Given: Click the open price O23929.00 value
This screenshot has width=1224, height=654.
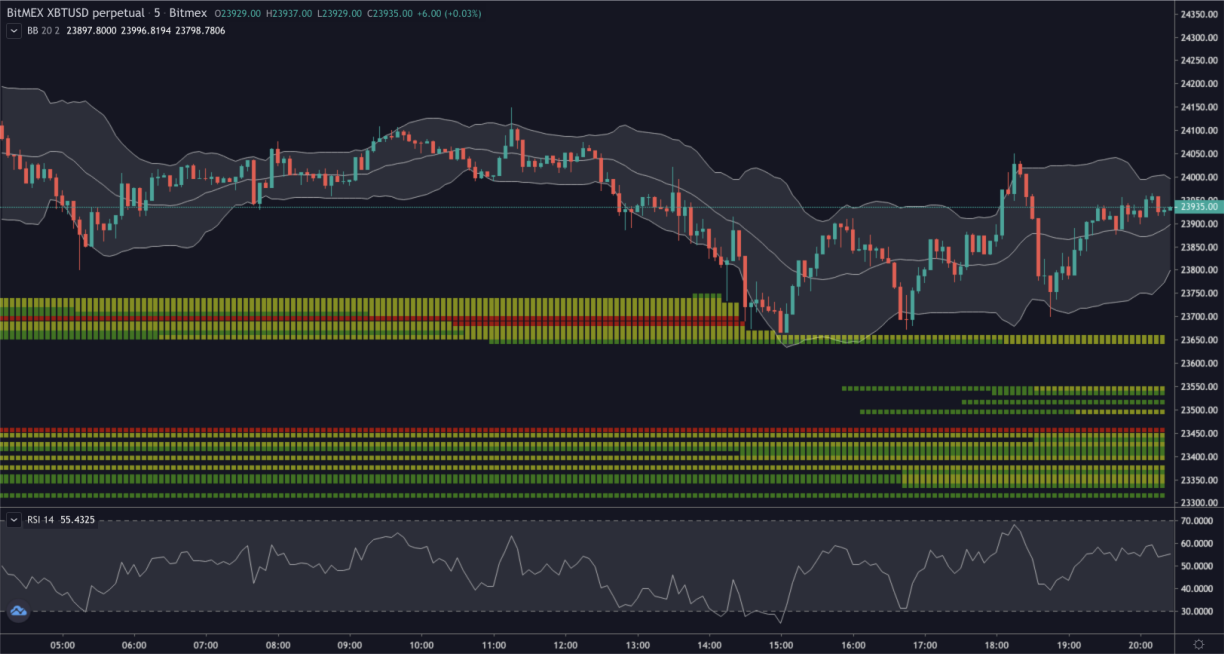Looking at the screenshot, I should (x=239, y=14).
